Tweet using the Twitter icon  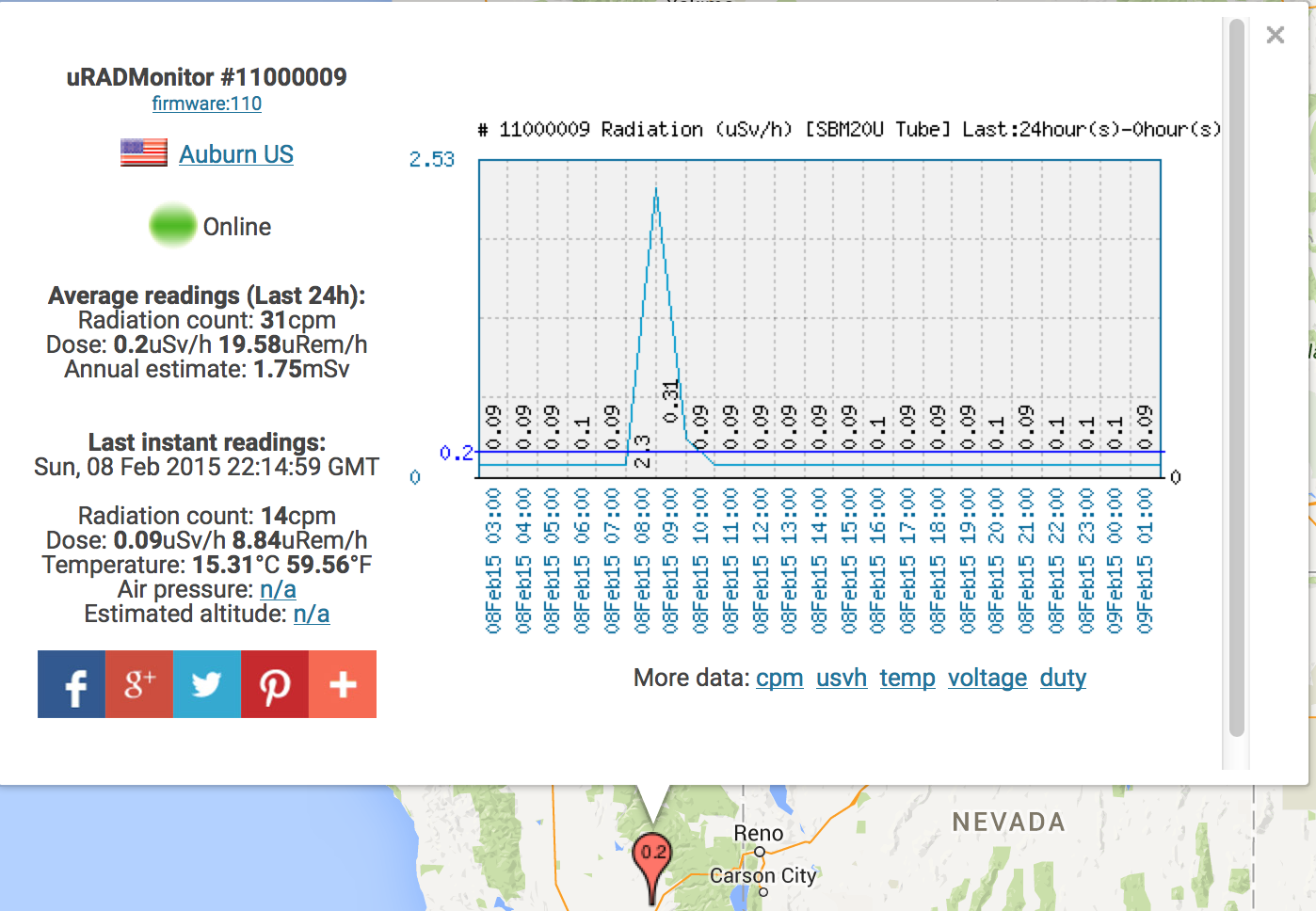tap(207, 684)
